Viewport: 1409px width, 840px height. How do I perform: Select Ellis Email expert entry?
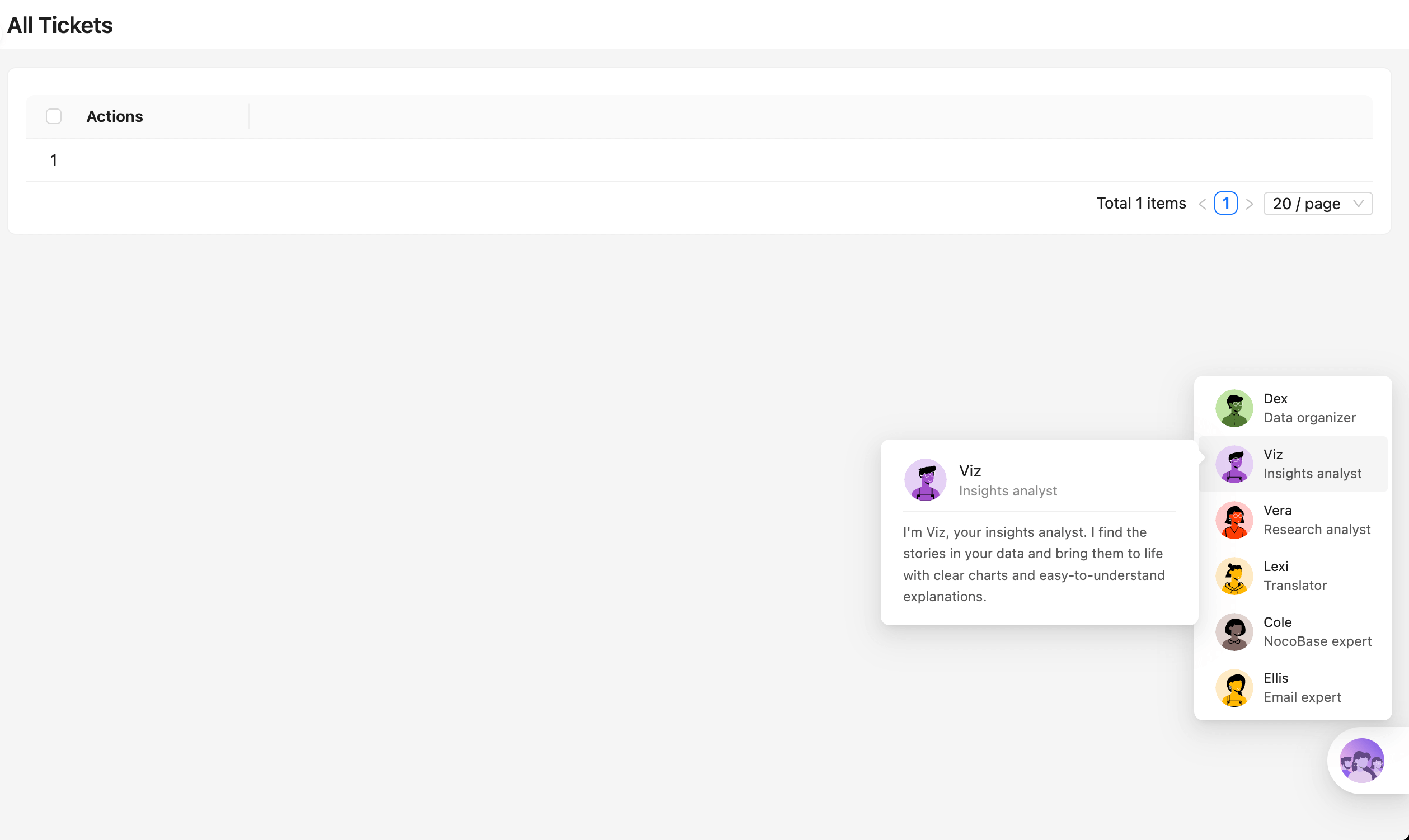coord(1302,688)
